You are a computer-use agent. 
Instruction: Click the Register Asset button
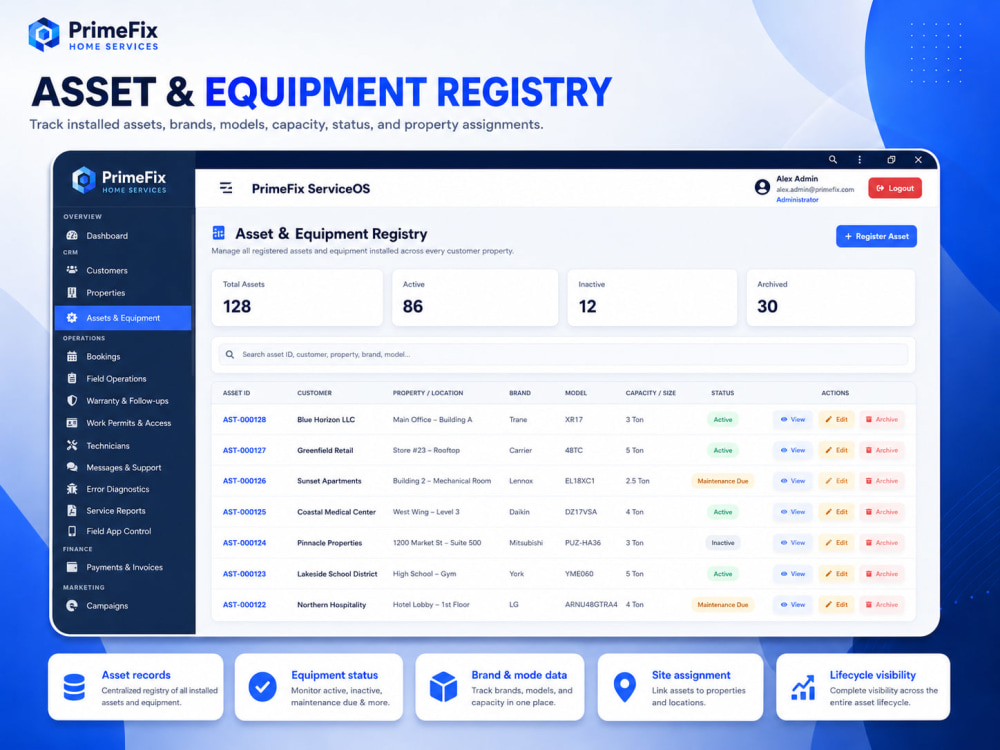876,236
